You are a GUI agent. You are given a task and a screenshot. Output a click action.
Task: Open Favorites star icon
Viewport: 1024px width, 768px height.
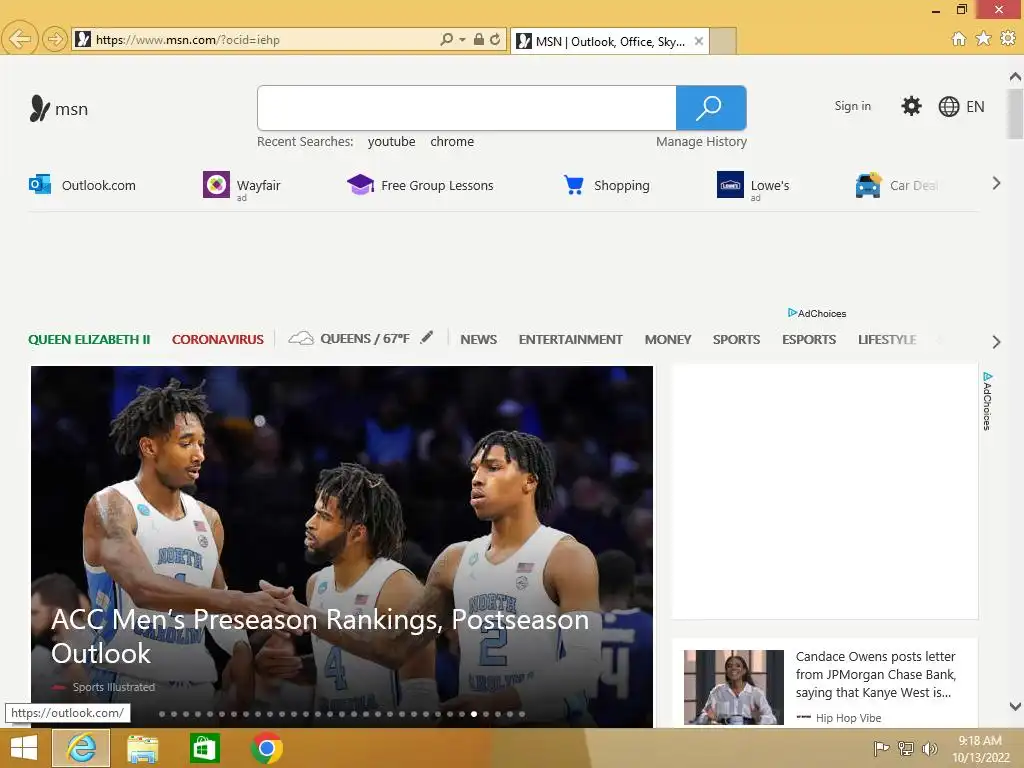[983, 39]
